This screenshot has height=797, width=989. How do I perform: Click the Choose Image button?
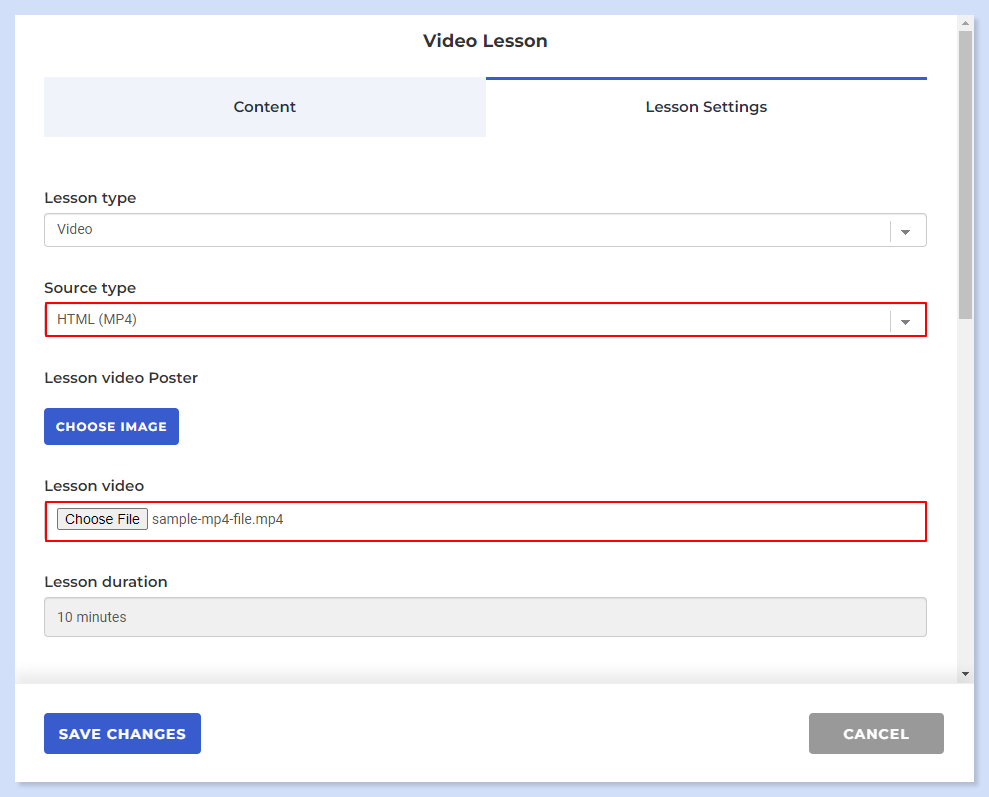(x=112, y=426)
